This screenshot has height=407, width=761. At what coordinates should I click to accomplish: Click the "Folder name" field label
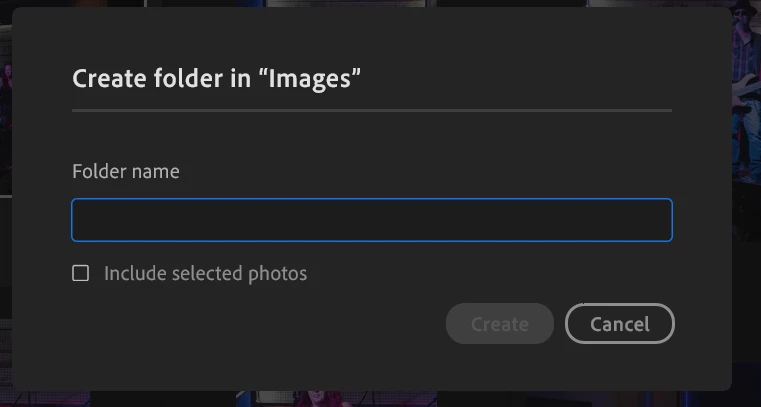tap(126, 171)
